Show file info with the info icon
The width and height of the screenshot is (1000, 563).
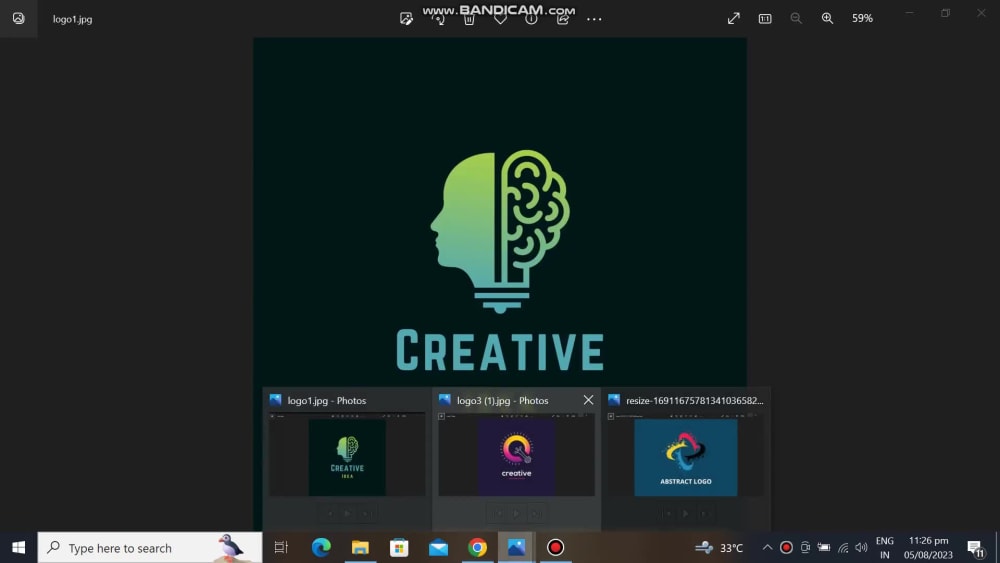(x=531, y=19)
